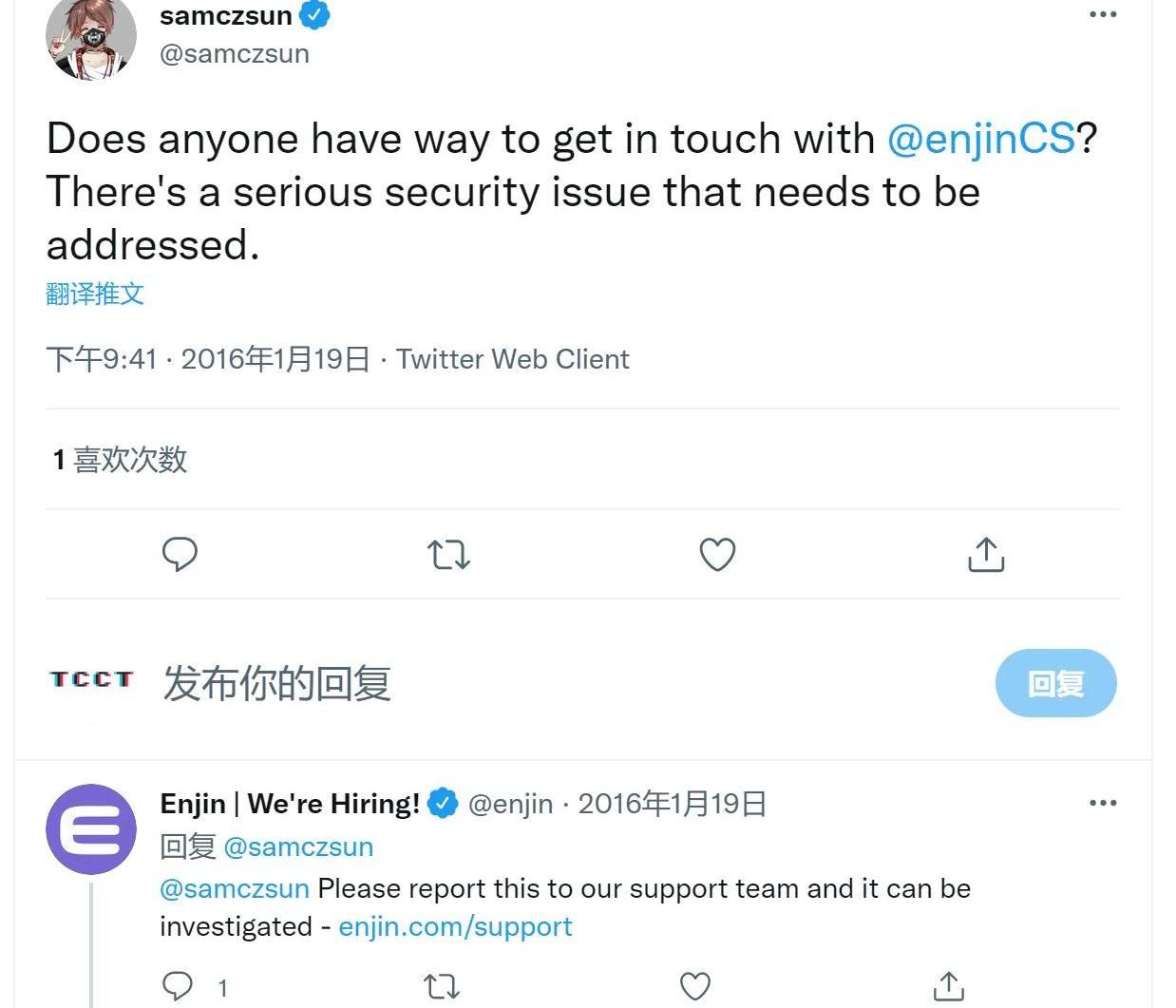
Task: Click the reply icon under samczsun's tweet
Action: pos(180,554)
